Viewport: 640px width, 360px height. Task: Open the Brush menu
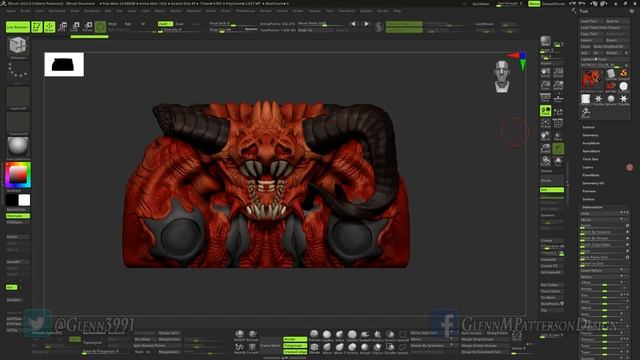tap(25, 11)
